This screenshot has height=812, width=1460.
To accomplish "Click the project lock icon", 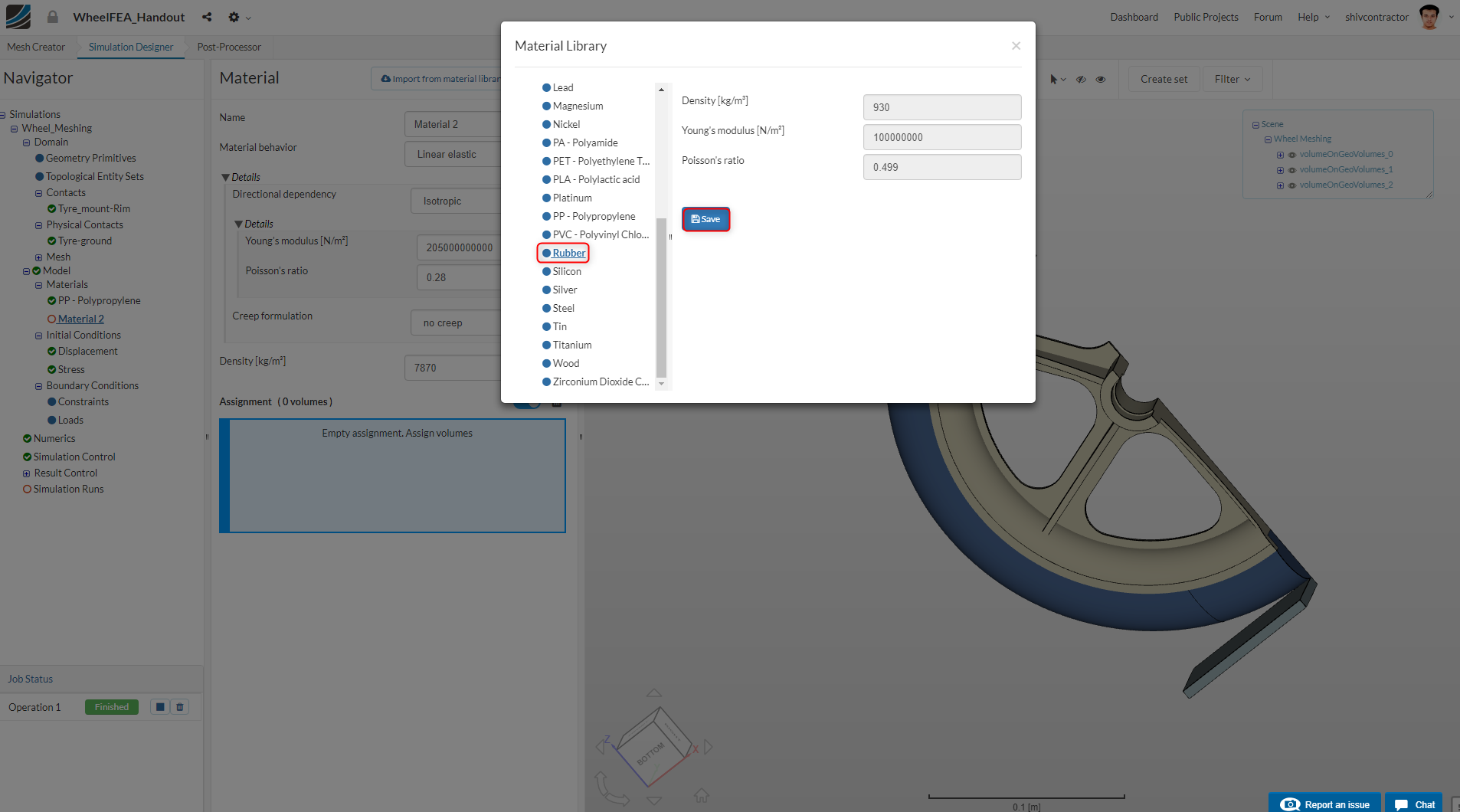I will (53, 17).
